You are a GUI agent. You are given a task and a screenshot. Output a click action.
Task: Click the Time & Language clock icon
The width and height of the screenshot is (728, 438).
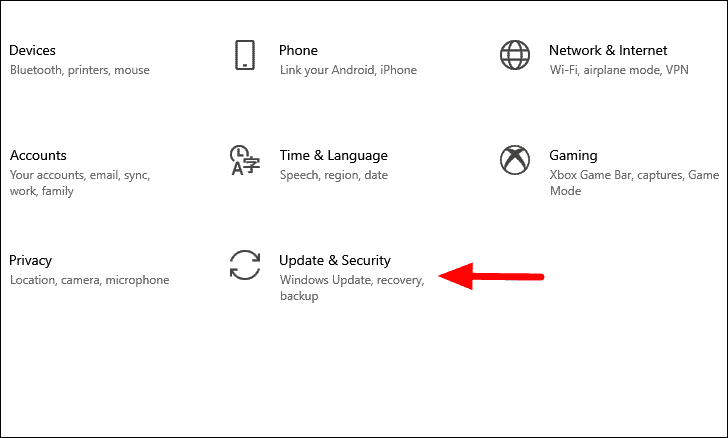tap(245, 160)
